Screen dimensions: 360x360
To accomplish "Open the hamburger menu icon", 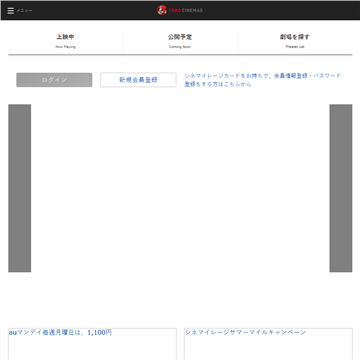I will point(11,11).
